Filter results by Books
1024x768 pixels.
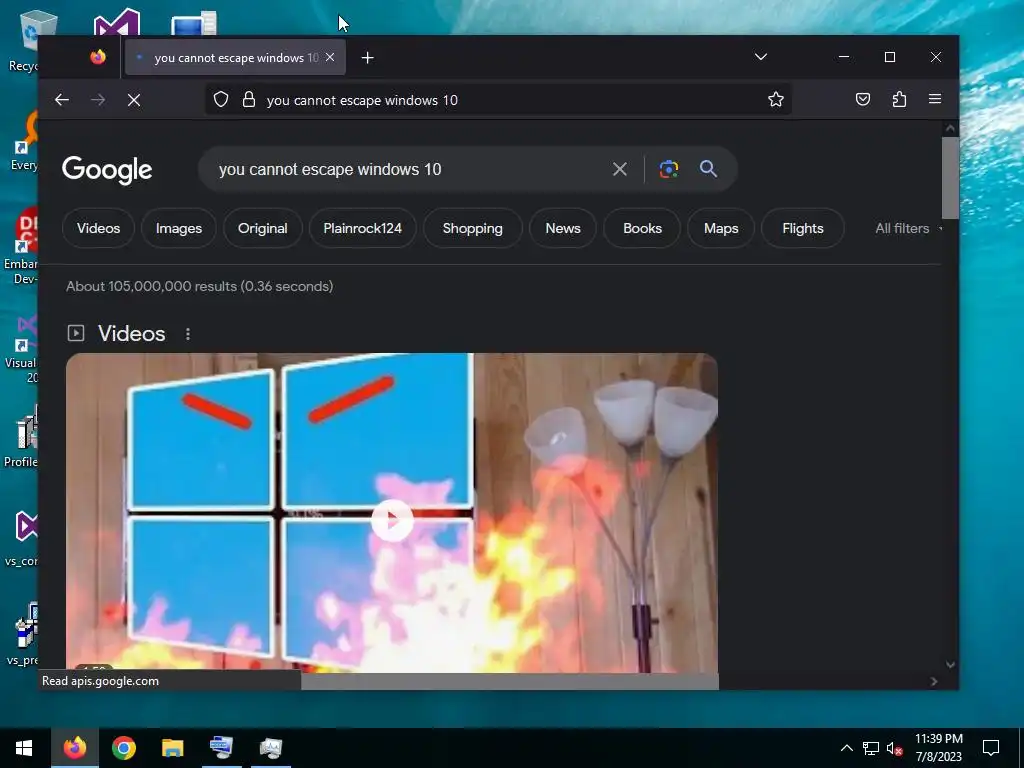click(x=642, y=228)
